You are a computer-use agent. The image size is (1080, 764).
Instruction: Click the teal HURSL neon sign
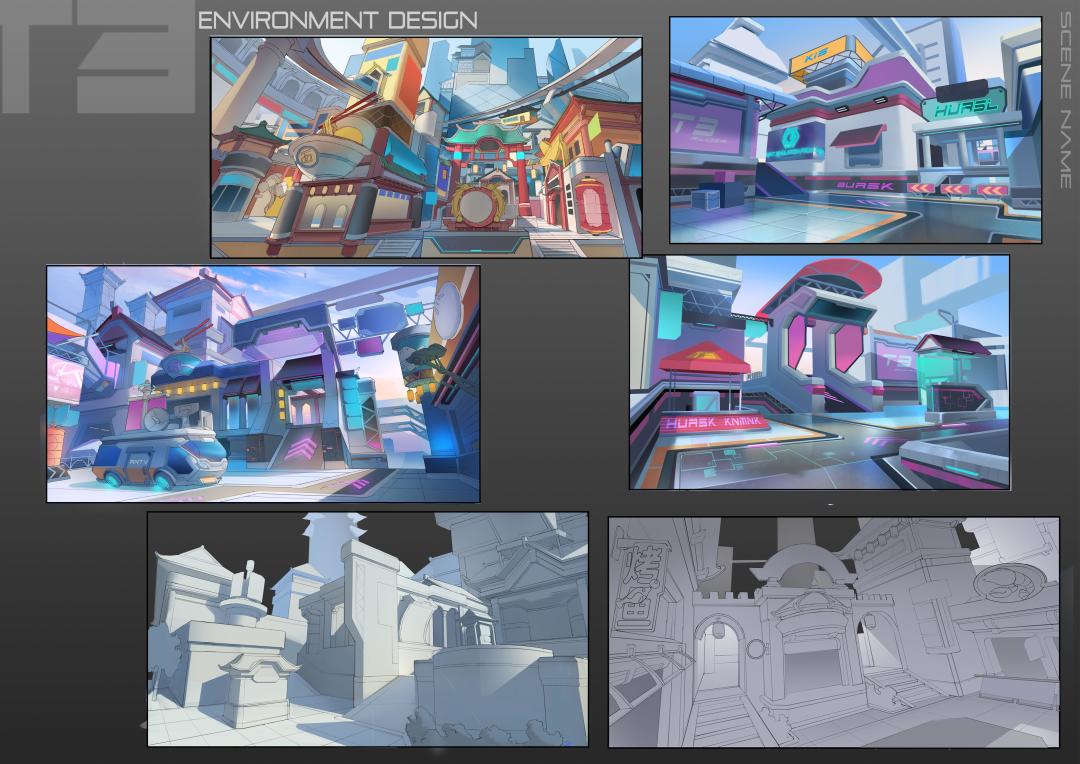tap(964, 108)
